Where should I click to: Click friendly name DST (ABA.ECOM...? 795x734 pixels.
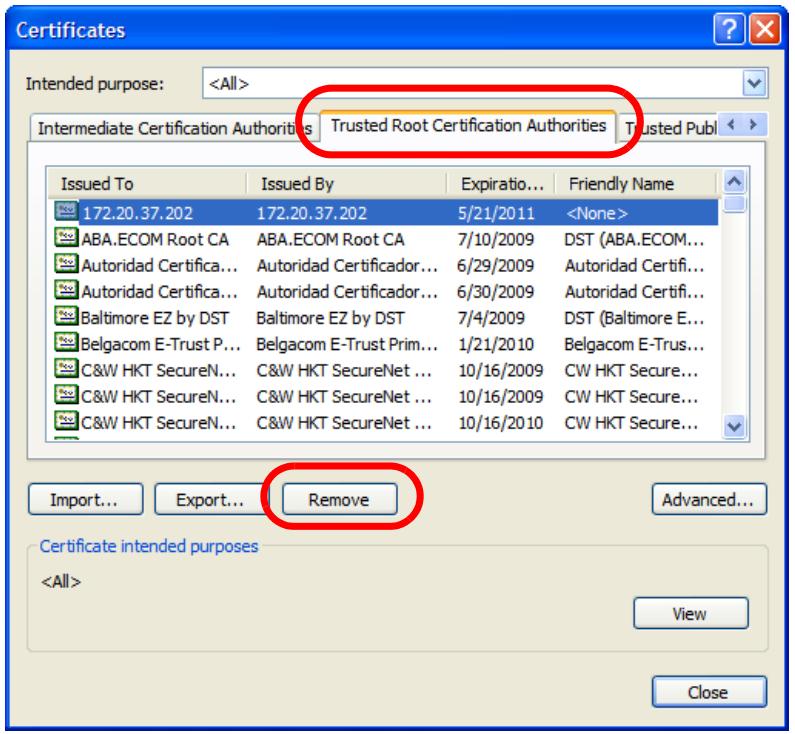click(634, 239)
